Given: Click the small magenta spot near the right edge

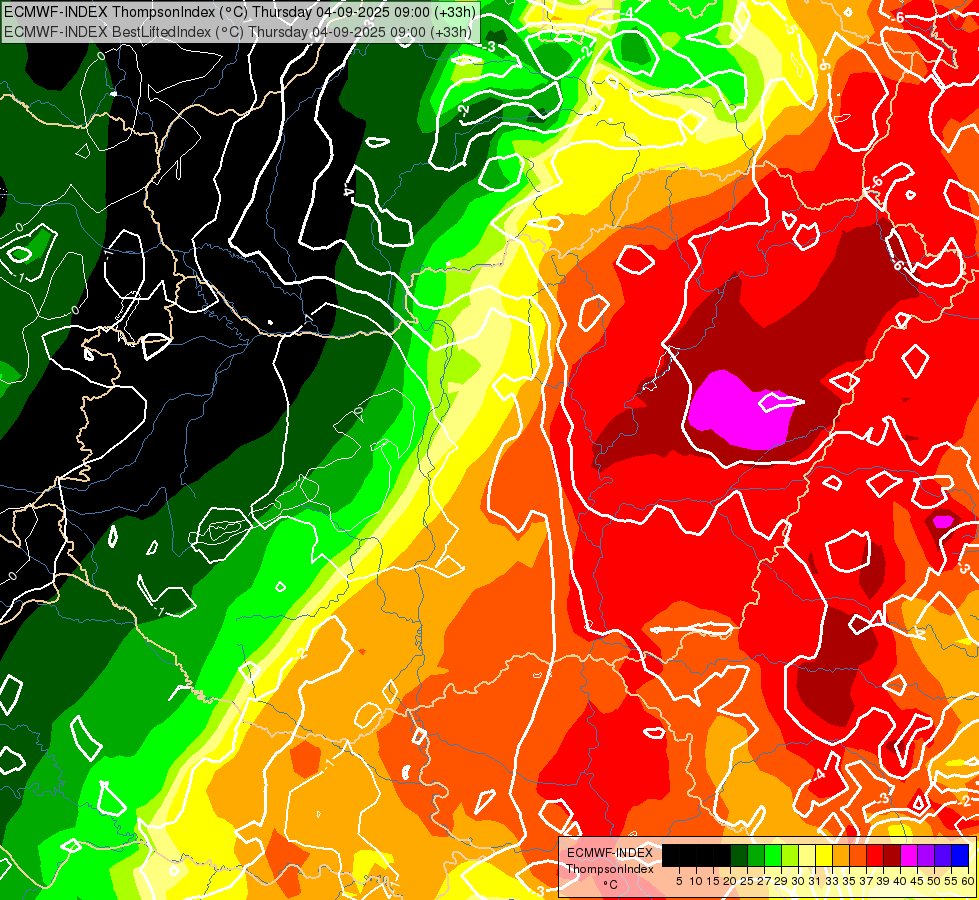Looking at the screenshot, I should (943, 521).
